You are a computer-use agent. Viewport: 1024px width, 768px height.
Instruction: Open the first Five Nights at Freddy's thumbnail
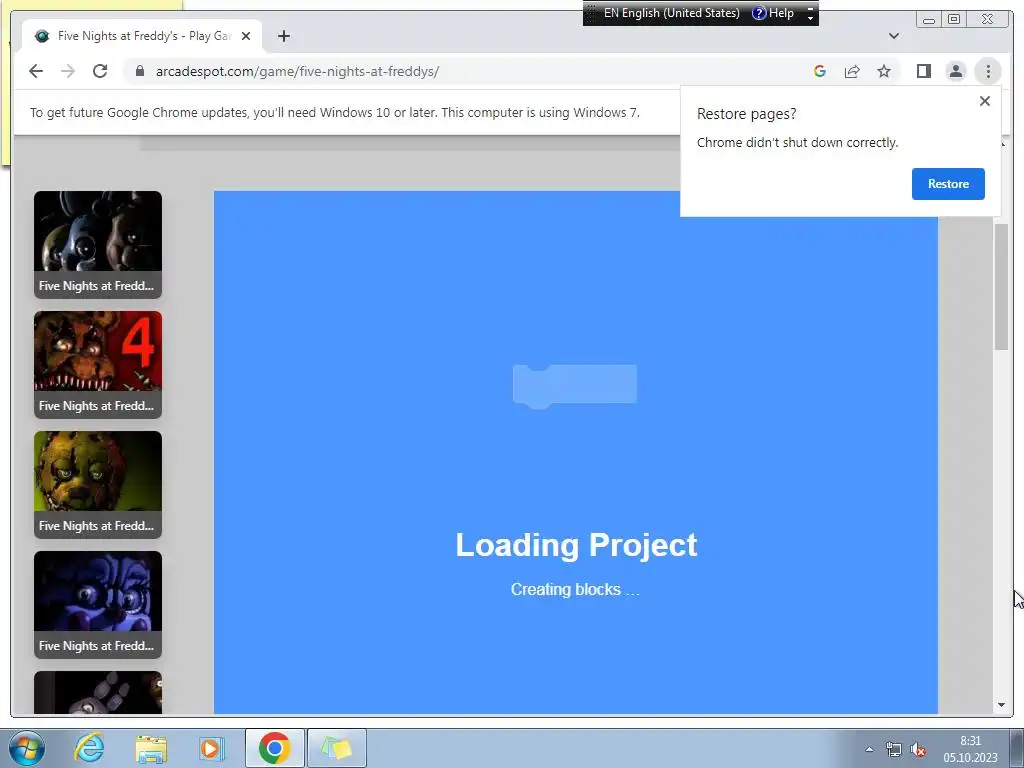98,244
